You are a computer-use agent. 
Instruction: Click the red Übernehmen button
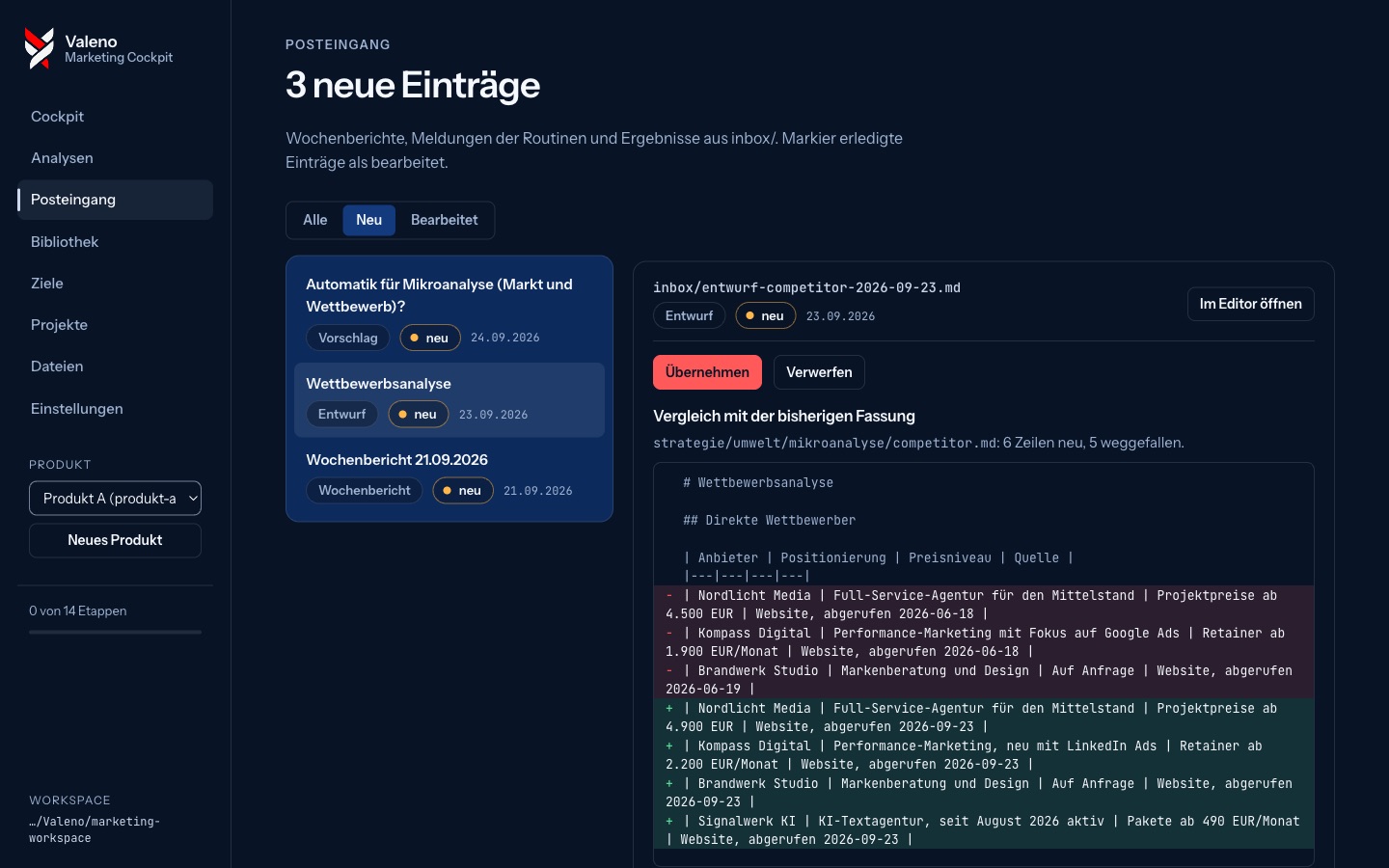point(707,372)
